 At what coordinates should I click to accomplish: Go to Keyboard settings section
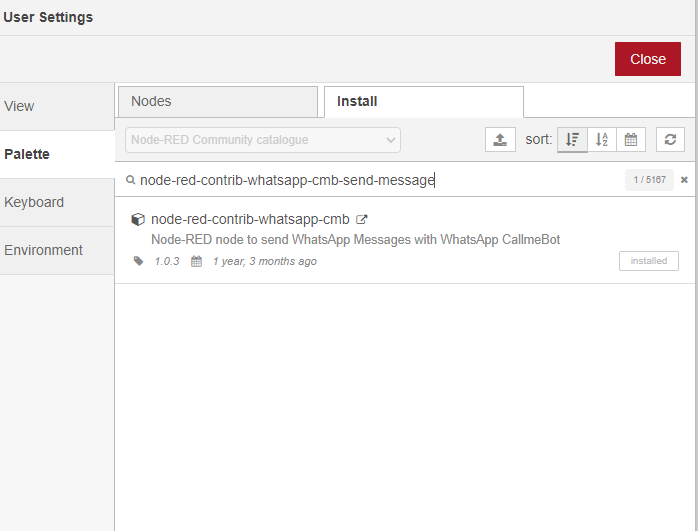(57, 203)
